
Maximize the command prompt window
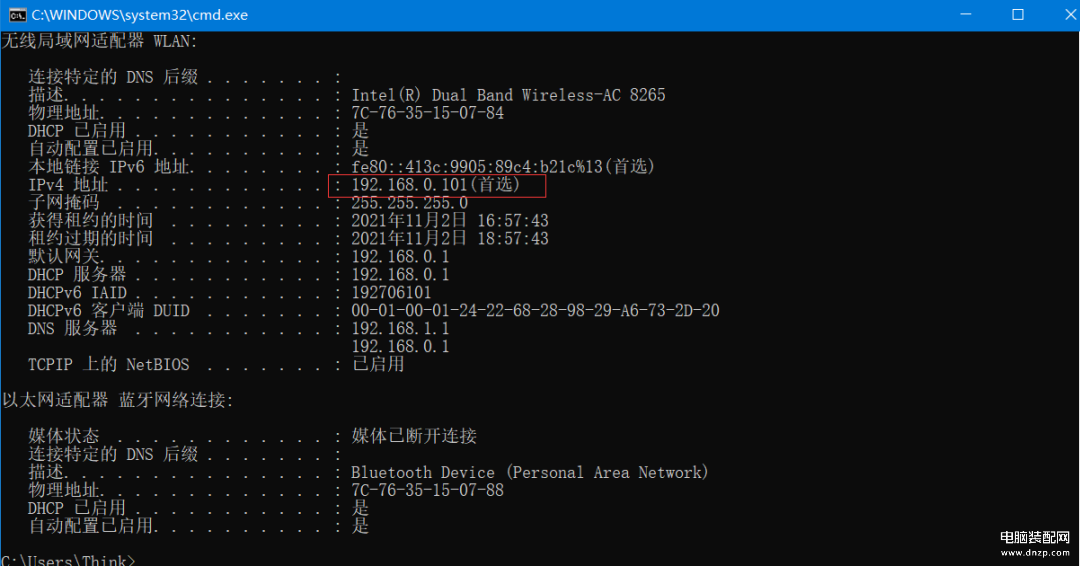pyautogui.click(x=1018, y=14)
